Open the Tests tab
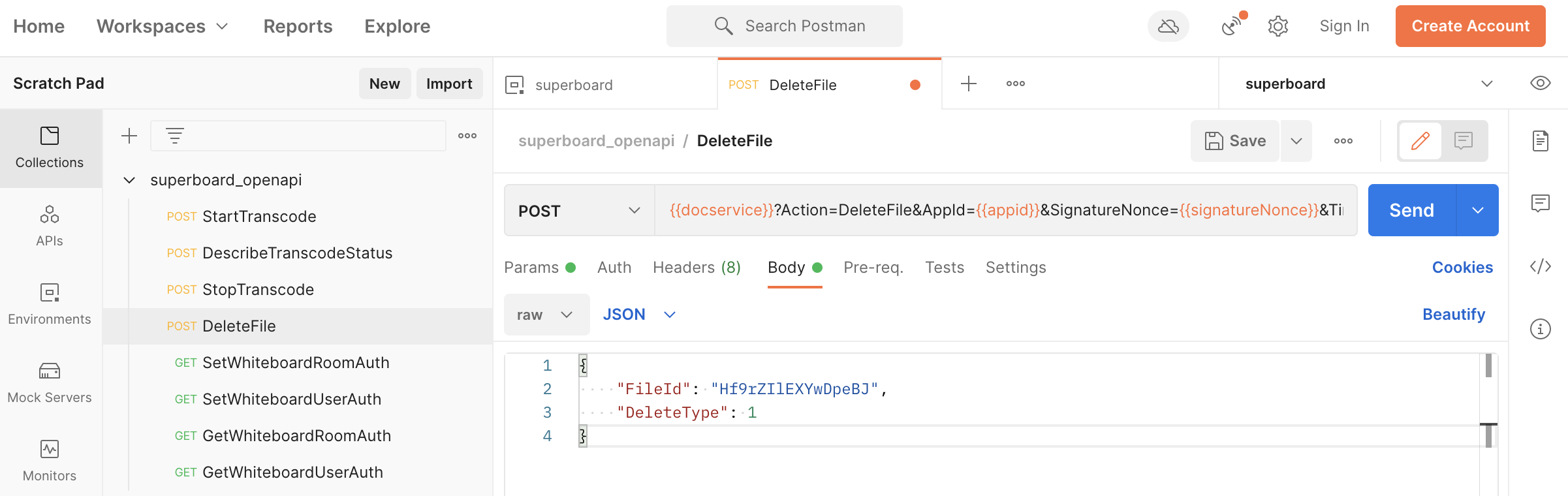Viewport: 1568px width, 496px height. pos(945,268)
